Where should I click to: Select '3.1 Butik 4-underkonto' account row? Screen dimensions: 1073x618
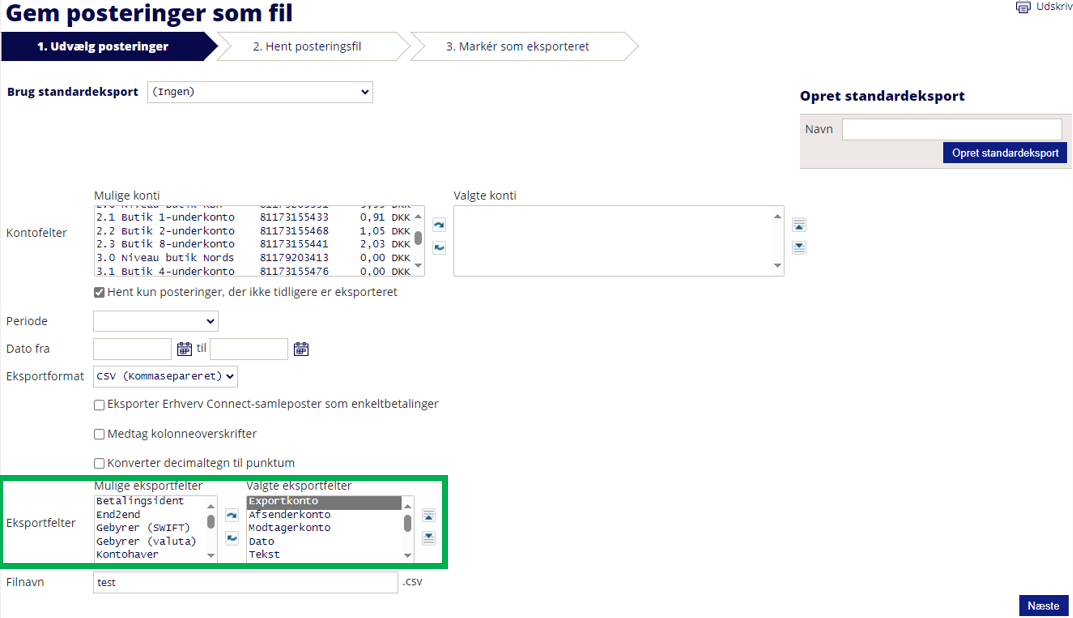pos(253,271)
